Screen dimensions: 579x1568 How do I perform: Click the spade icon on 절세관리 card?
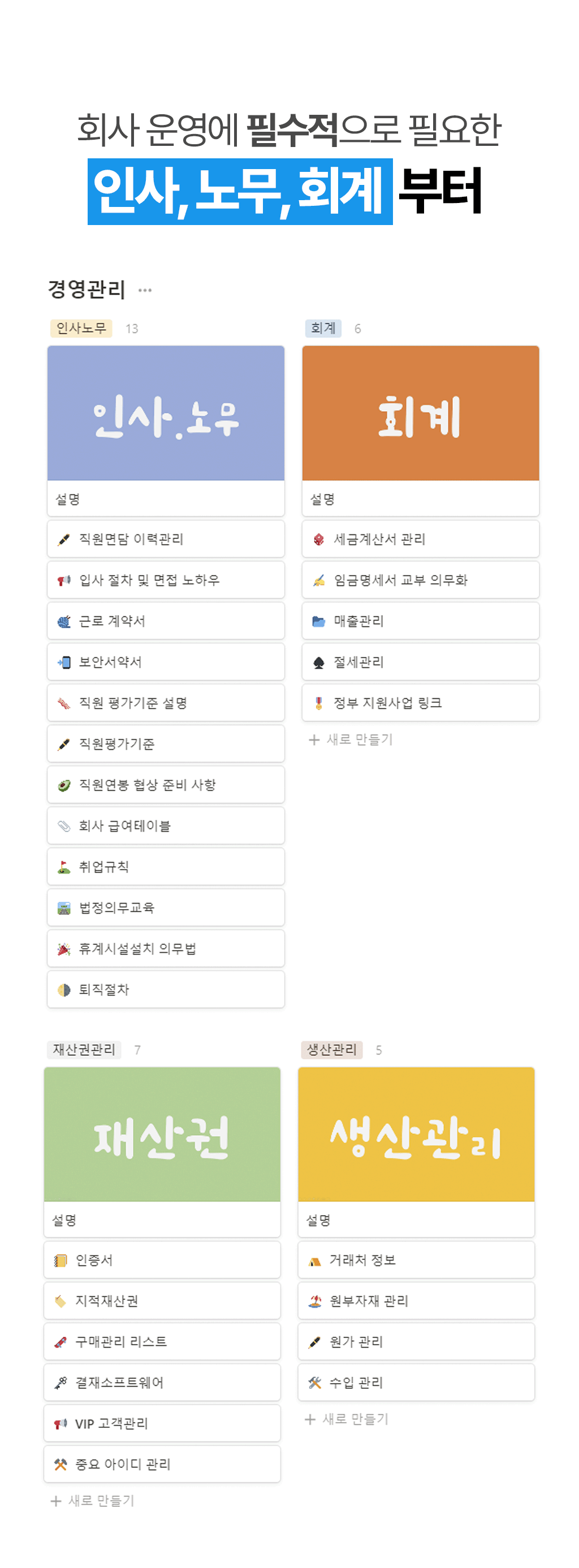tap(318, 662)
